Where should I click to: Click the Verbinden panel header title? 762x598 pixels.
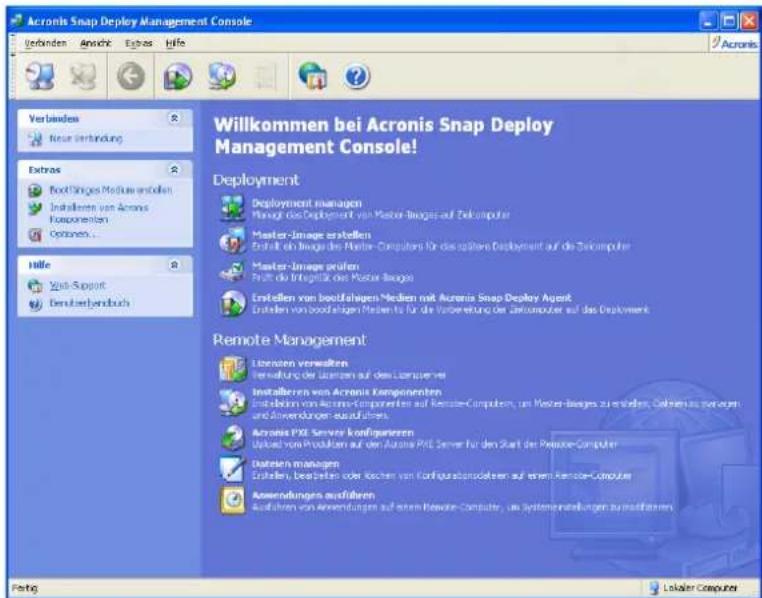click(x=53, y=119)
